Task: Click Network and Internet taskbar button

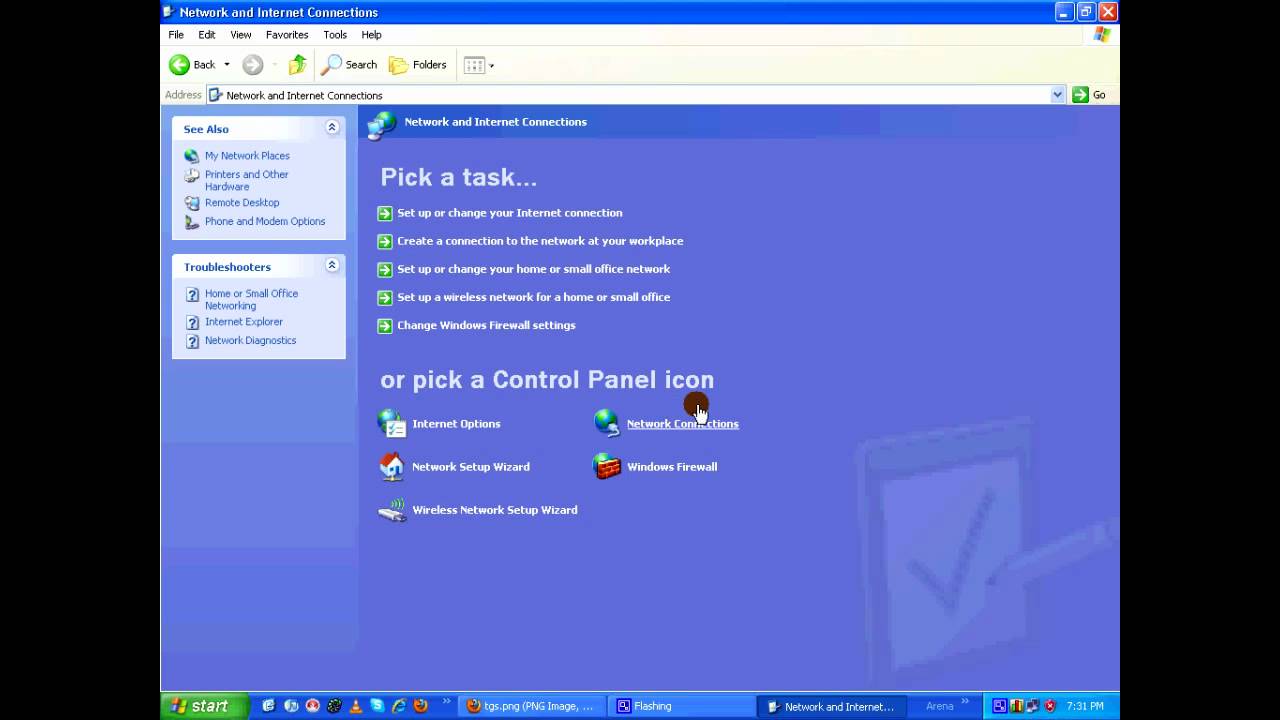Action: 832,706
